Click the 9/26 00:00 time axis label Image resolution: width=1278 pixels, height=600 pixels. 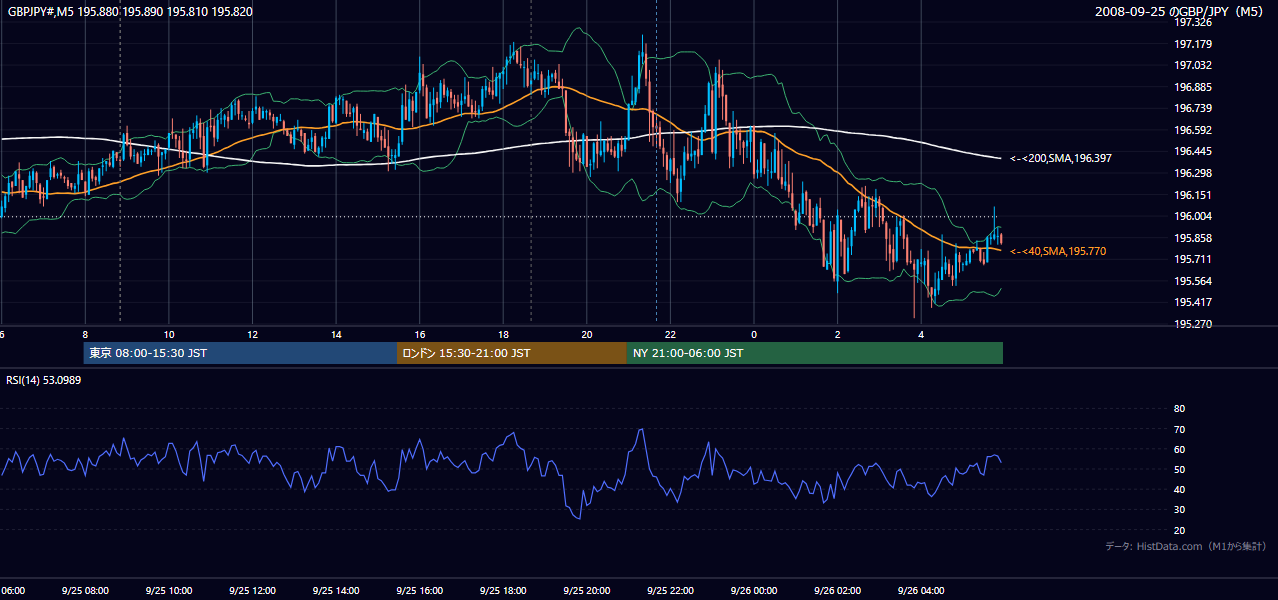point(753,590)
